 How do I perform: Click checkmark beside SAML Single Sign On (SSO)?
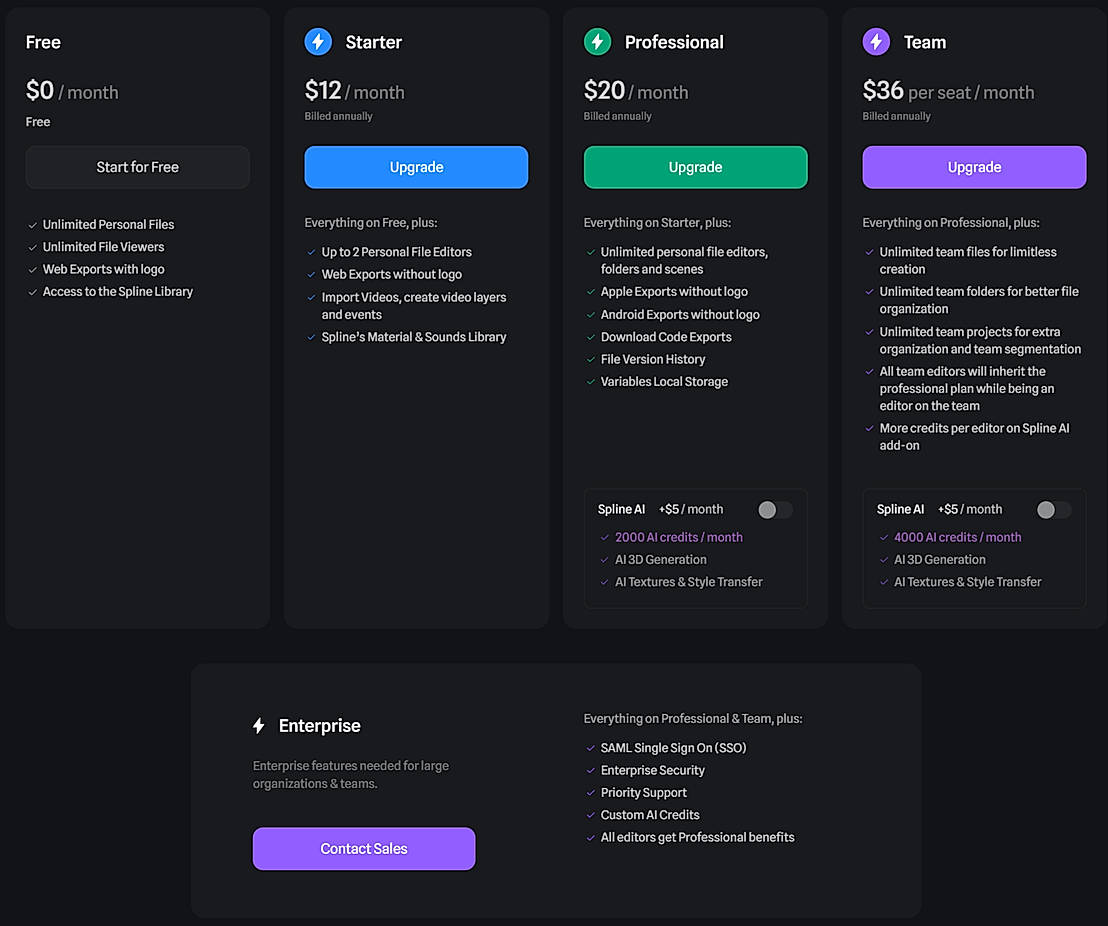(590, 748)
